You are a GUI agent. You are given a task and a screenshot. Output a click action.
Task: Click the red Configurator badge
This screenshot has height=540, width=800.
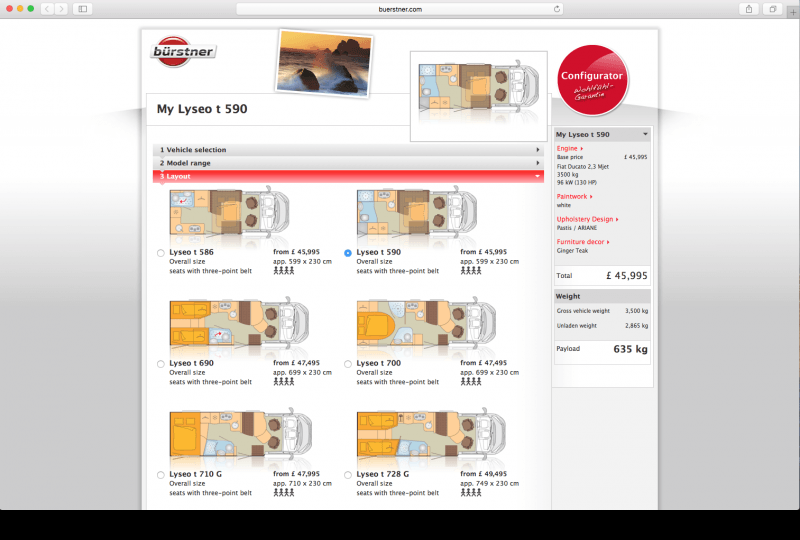(x=592, y=80)
